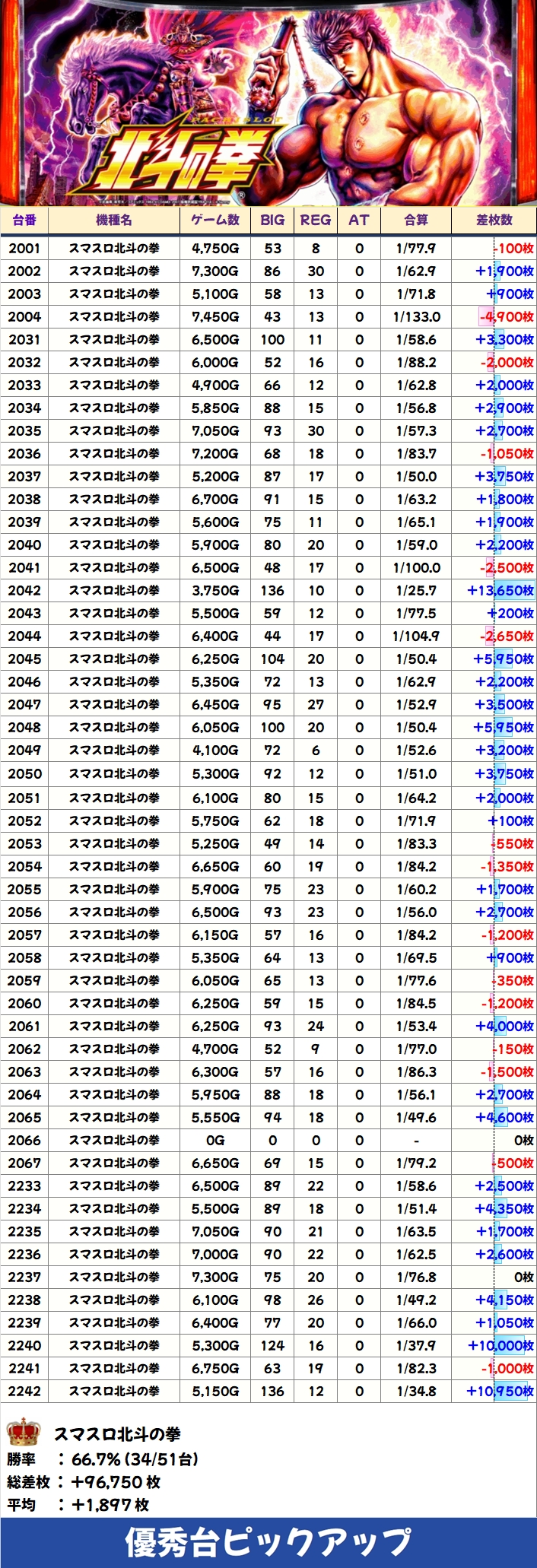This screenshot has width=537, height=1568.
Task: Click the +13,650枚 value for machine 2042
Action: click(501, 590)
